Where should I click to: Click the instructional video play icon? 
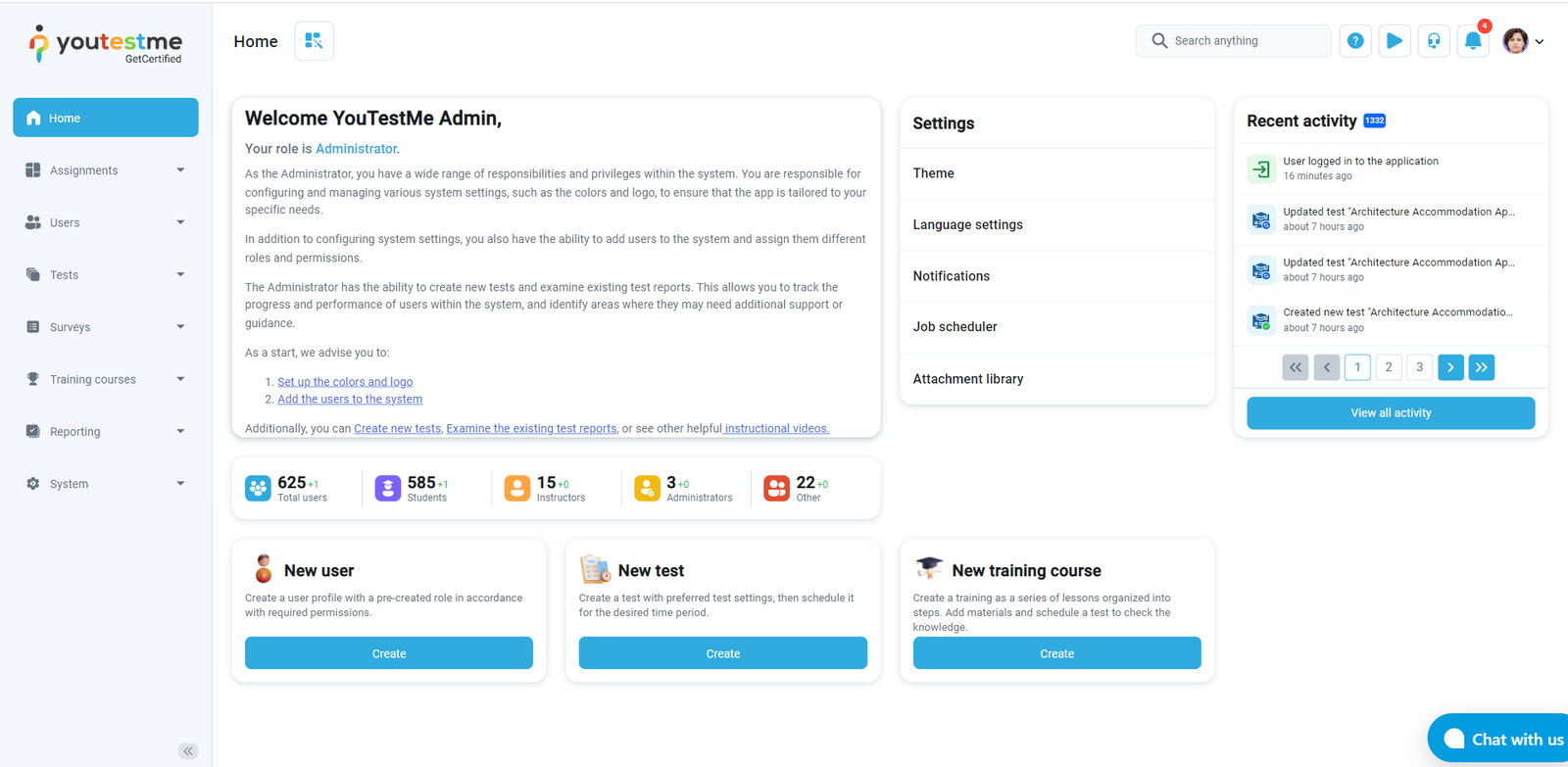(1395, 41)
